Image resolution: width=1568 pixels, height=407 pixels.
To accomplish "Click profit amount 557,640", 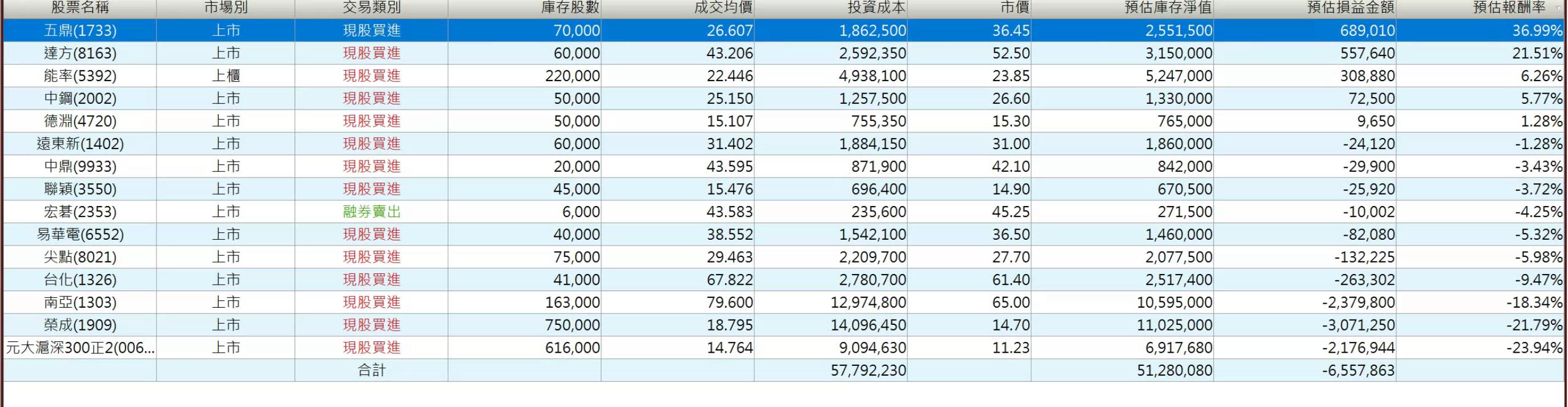I will [x=1367, y=54].
